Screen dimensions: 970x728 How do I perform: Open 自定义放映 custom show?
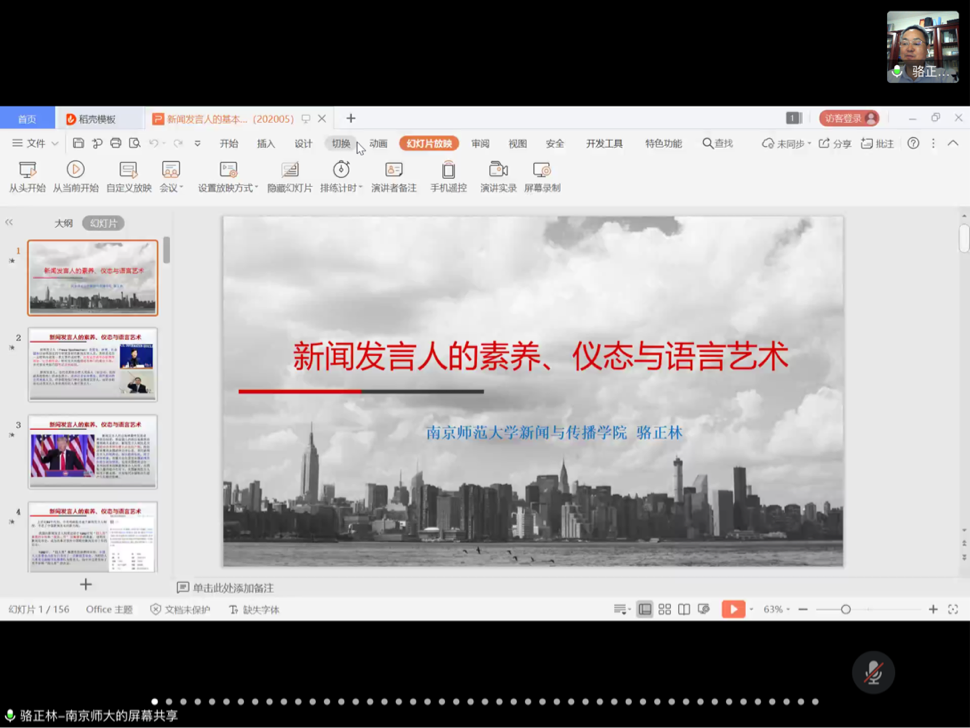tap(128, 171)
